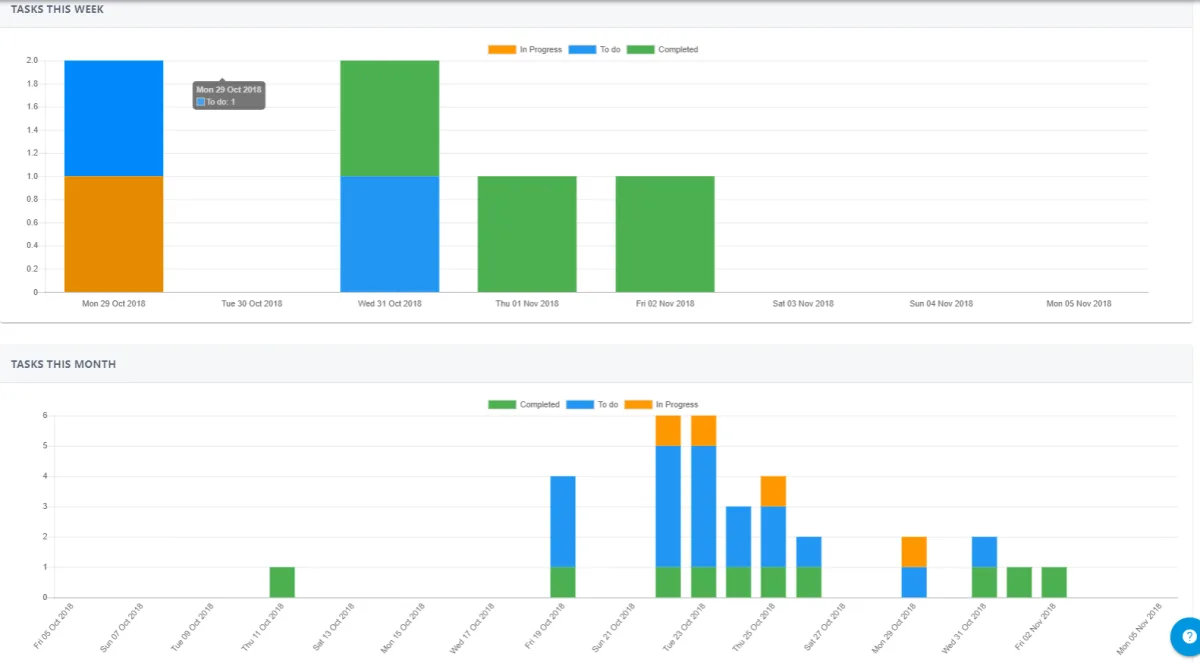Select orange bar at Mon 29 Oct monthly
This screenshot has width=1200, height=663.
coord(914,552)
